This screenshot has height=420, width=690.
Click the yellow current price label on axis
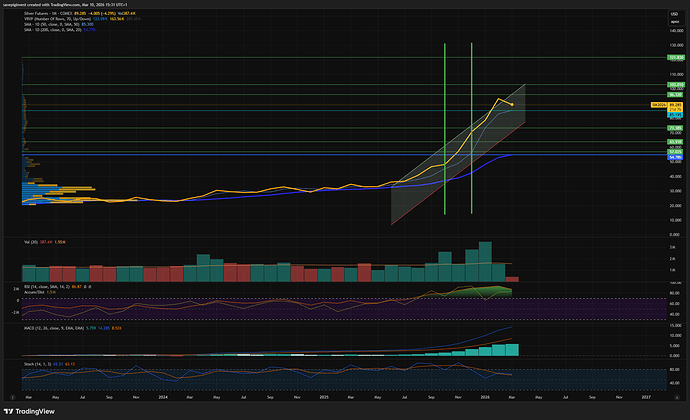click(x=674, y=103)
